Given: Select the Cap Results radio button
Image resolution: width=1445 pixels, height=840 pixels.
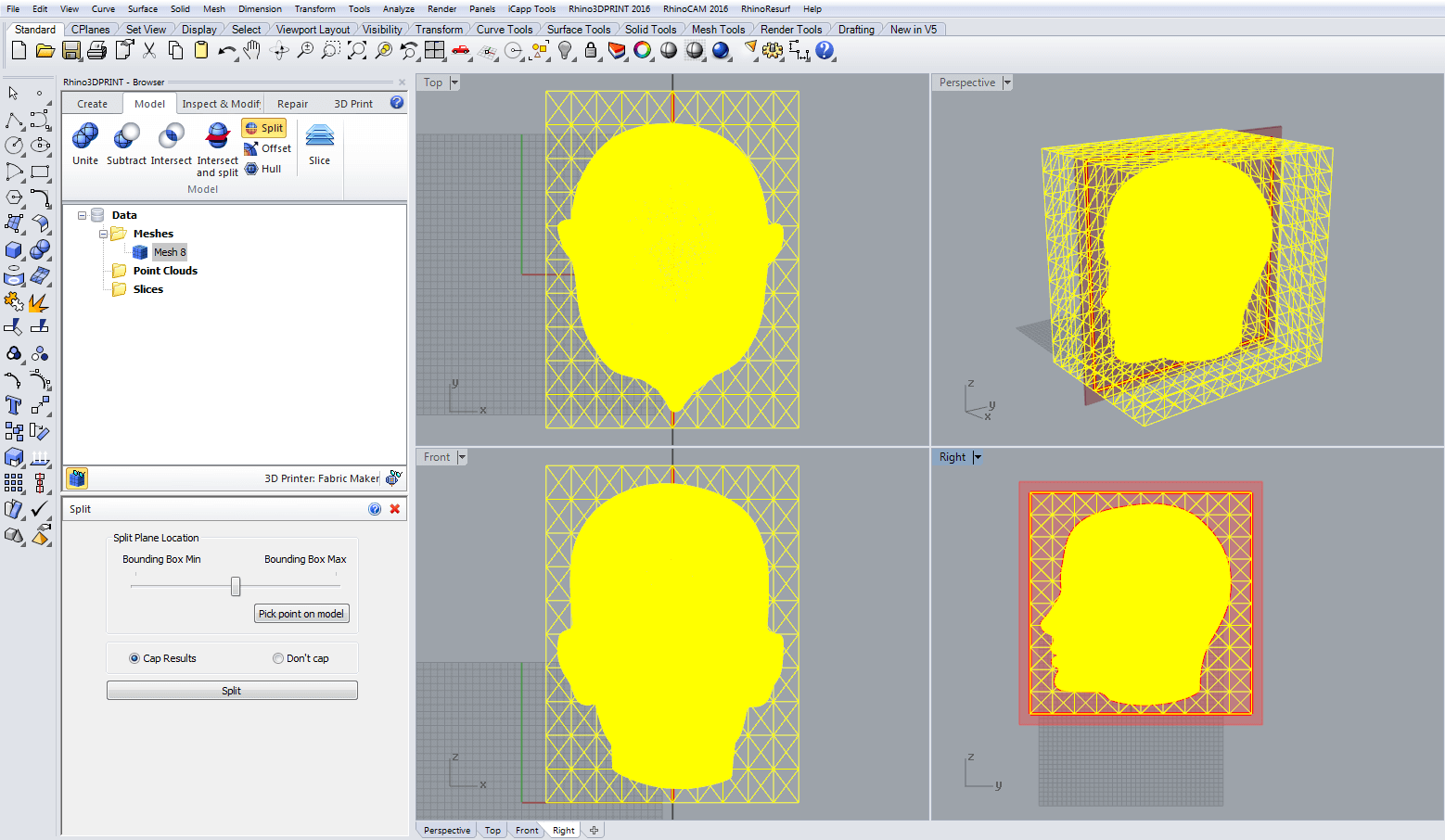Looking at the screenshot, I should (x=134, y=658).
